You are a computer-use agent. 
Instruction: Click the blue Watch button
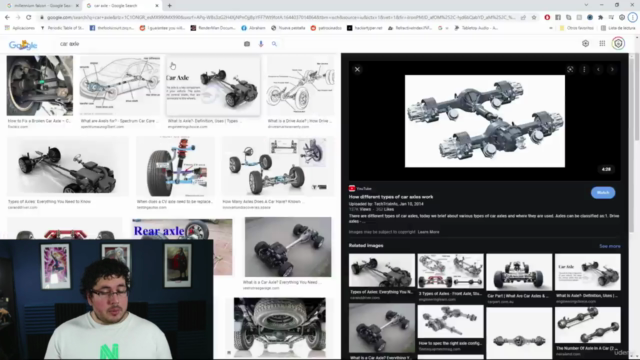(x=603, y=193)
